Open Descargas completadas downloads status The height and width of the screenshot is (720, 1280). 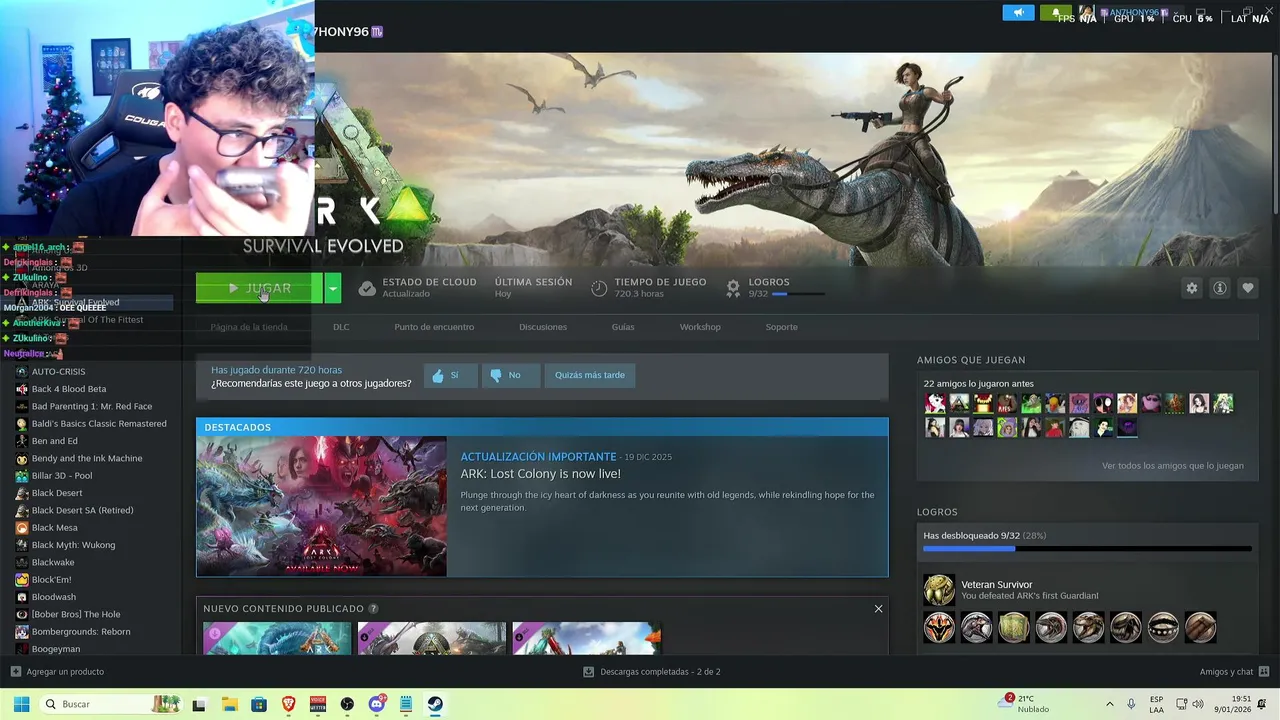point(652,672)
